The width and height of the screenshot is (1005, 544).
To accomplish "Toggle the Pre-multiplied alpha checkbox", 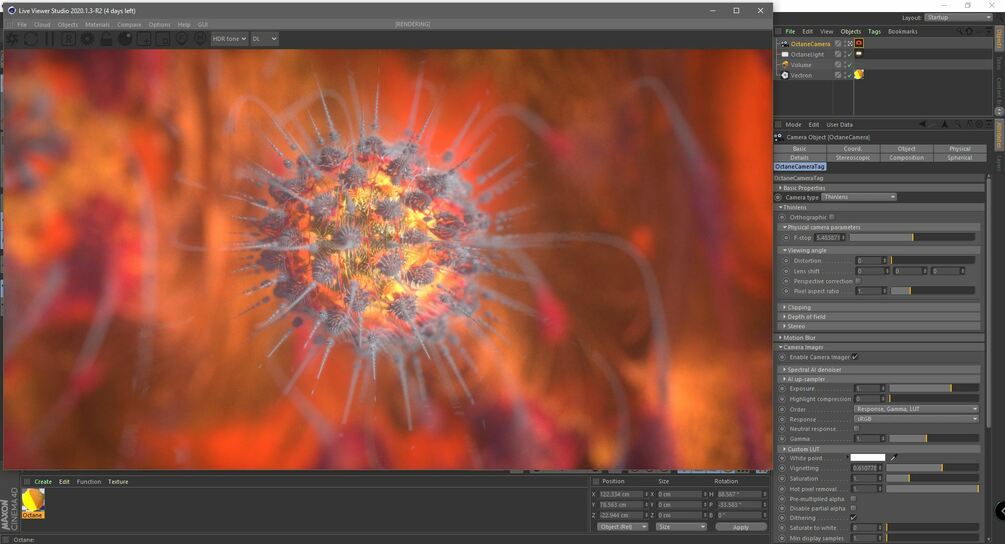I will click(x=853, y=499).
